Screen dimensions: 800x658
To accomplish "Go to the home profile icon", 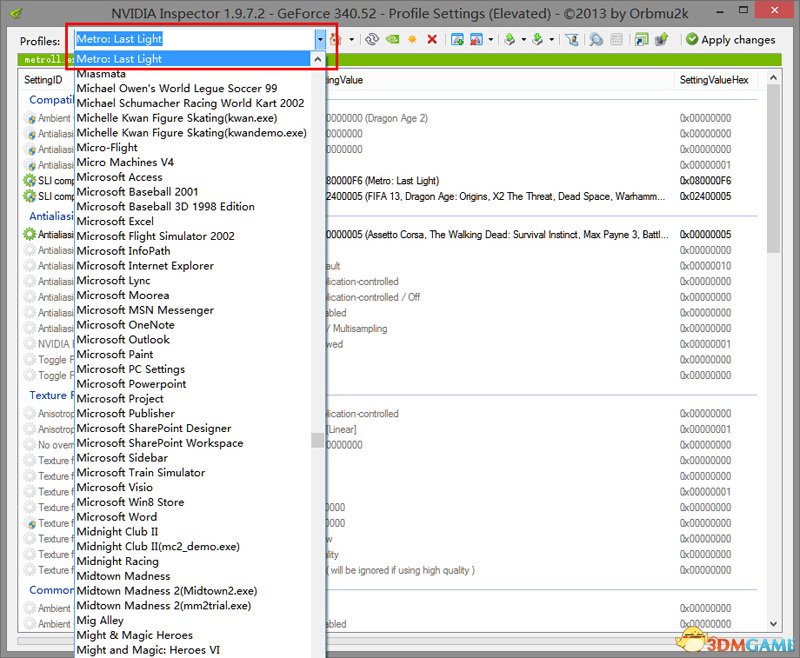I will (x=335, y=39).
